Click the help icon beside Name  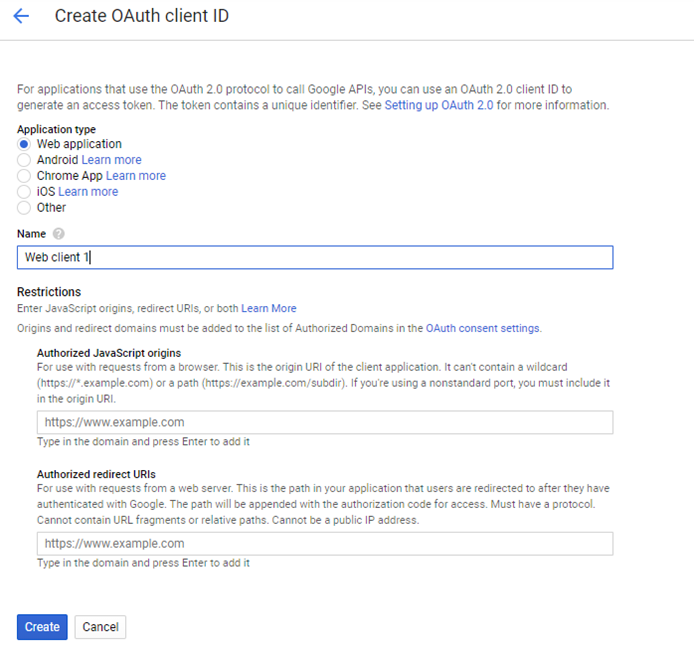point(59,234)
